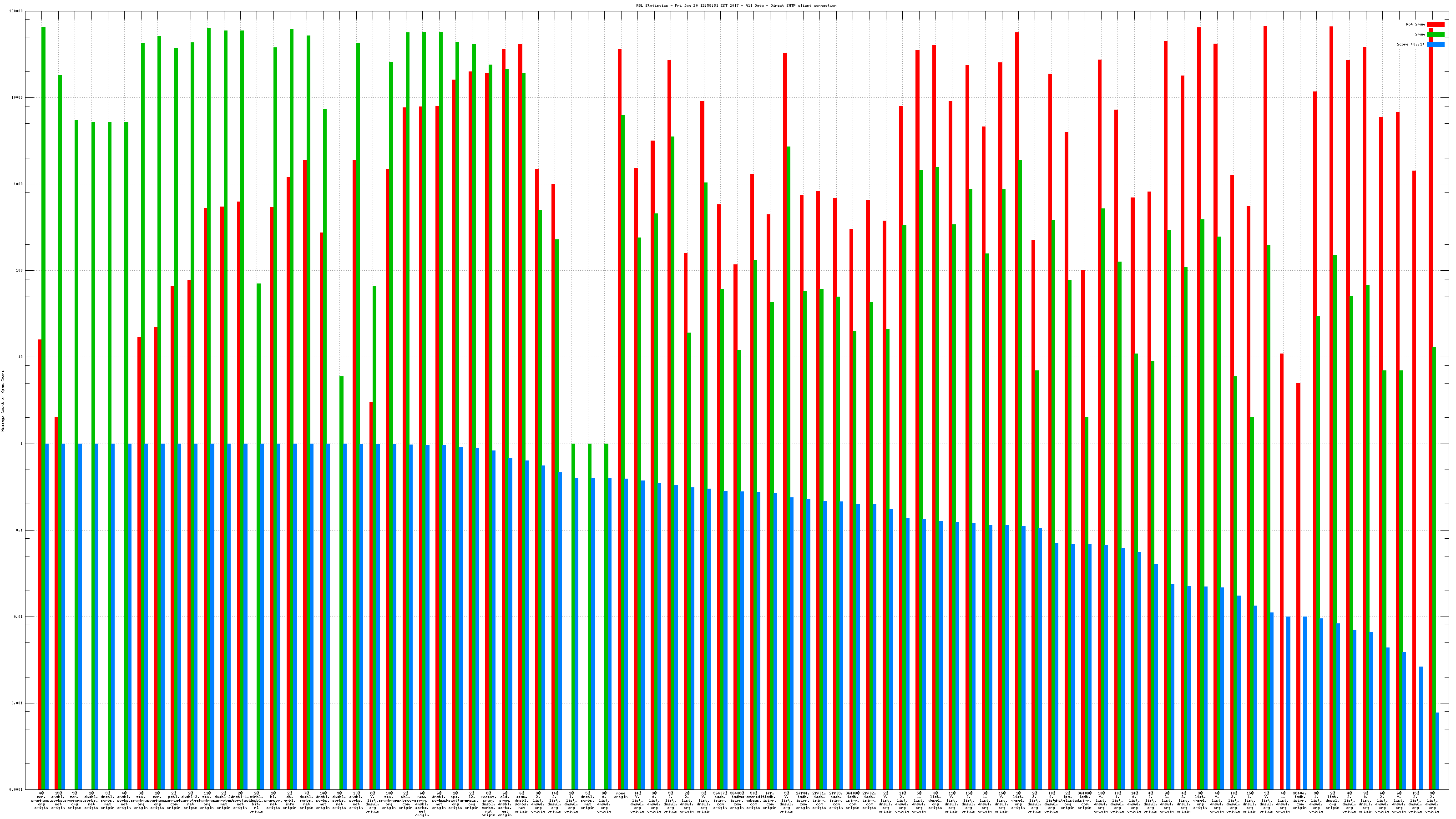This screenshot has height=819, width=1456.
Task: Click the 'none origin' x-axis label
Action: [621, 795]
